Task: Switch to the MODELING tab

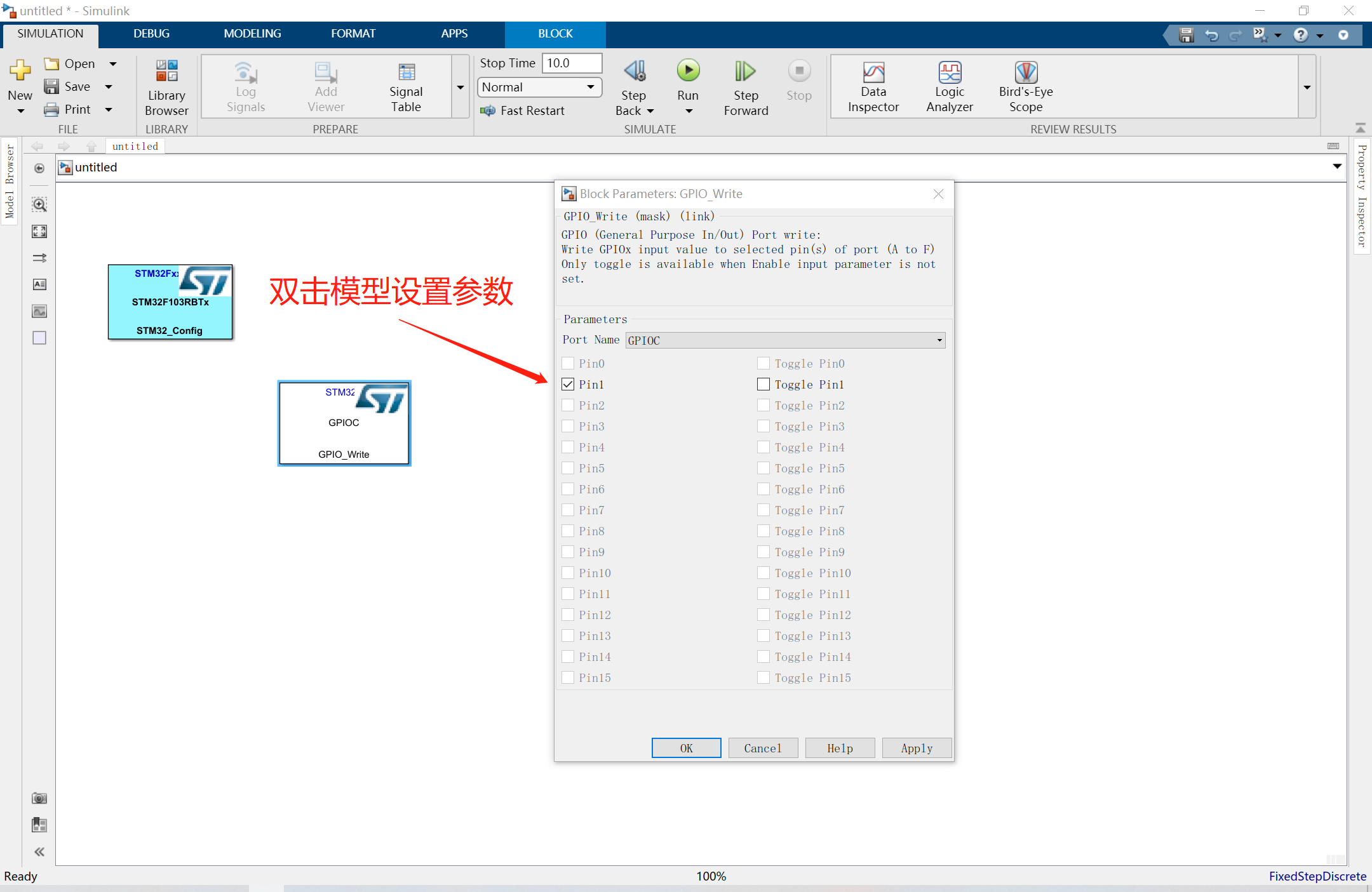Action: pyautogui.click(x=252, y=34)
